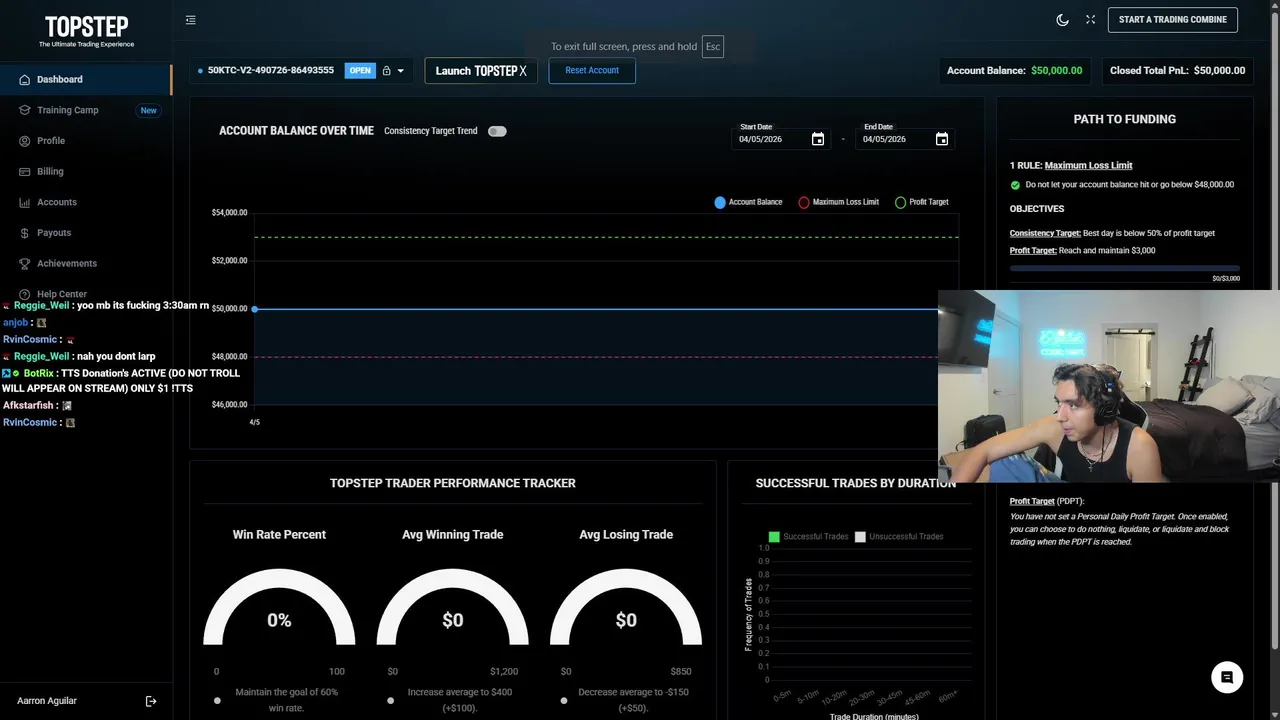Viewport: 1280px width, 720px height.
Task: Open the Training Camp menu item
Action: (x=86, y=110)
